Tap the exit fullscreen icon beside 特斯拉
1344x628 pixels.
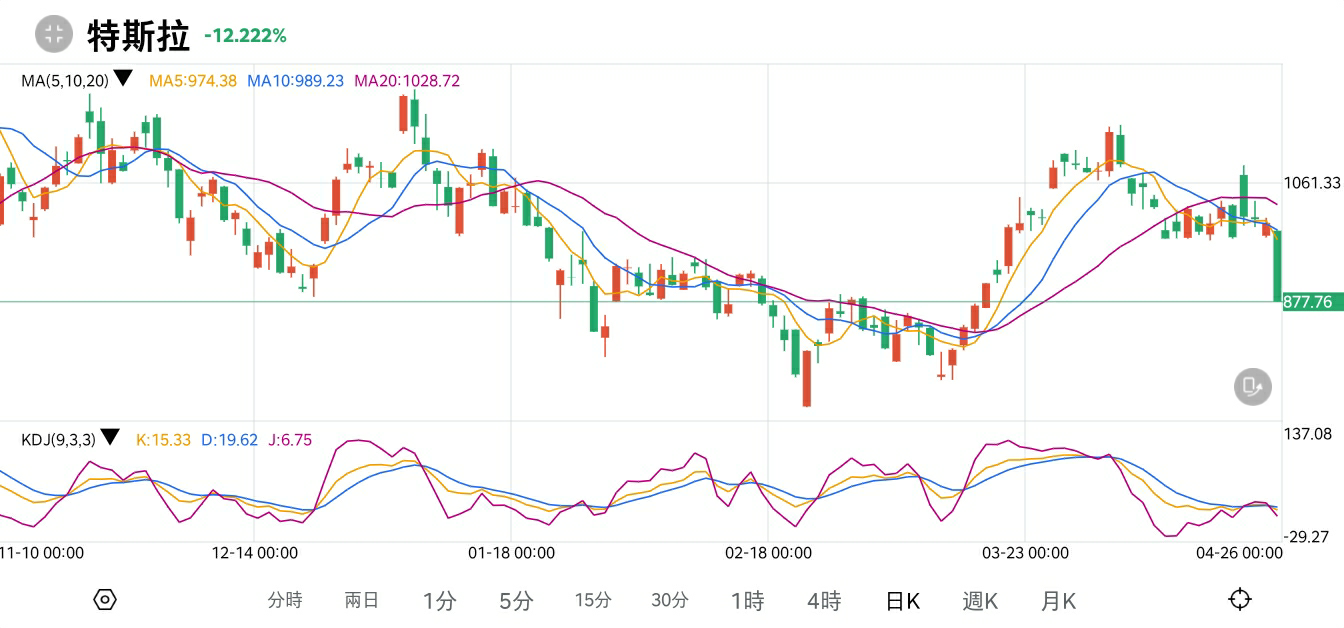point(54,35)
